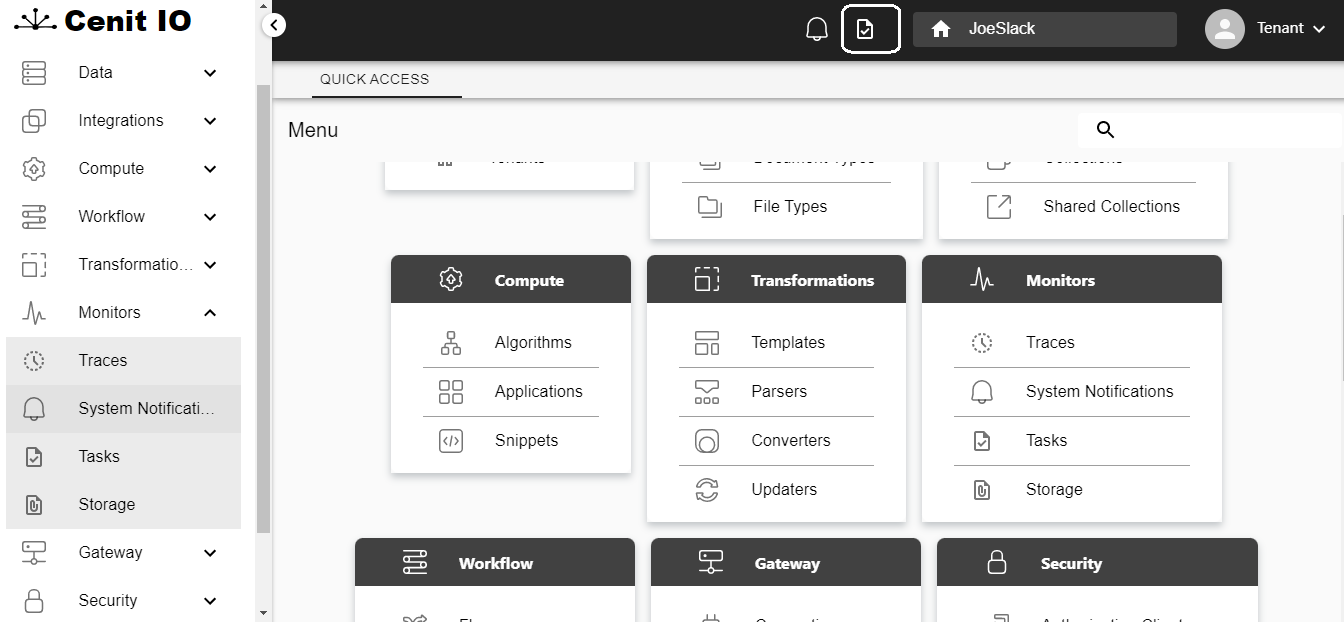Screen dimensions: 1344x622
Task: Click the Algorithms icon in Compute card
Action: pyautogui.click(x=451, y=342)
